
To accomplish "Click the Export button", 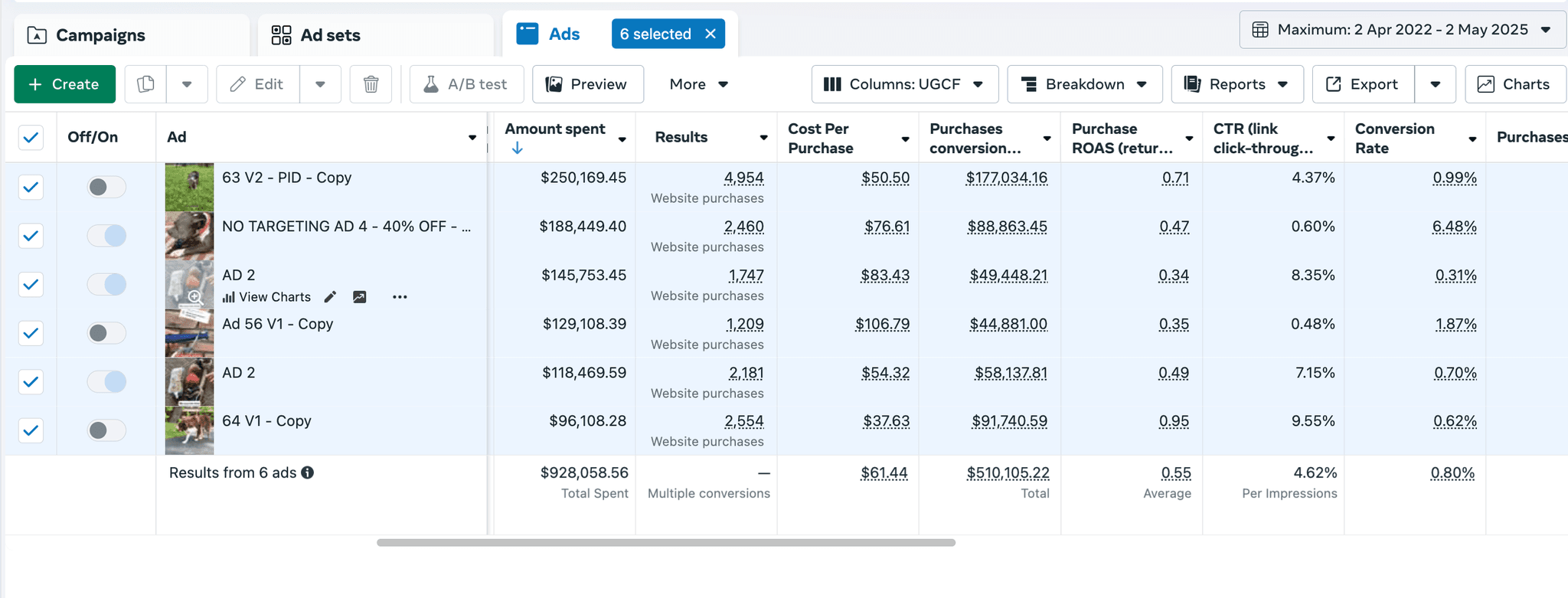I will pyautogui.click(x=1363, y=84).
